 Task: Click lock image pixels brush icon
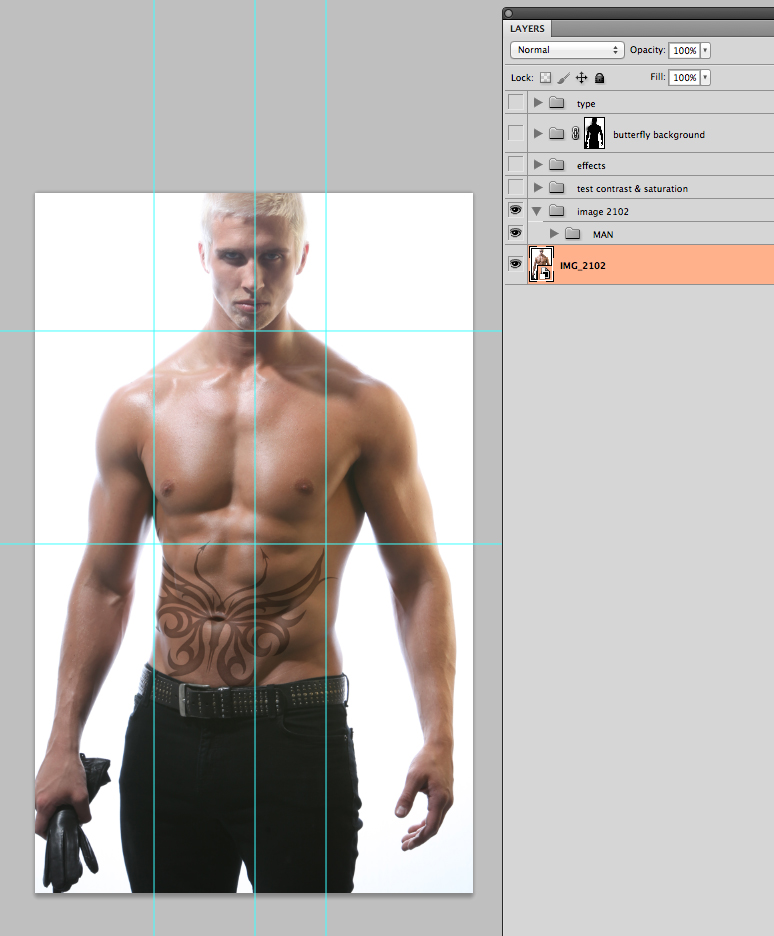click(x=563, y=78)
